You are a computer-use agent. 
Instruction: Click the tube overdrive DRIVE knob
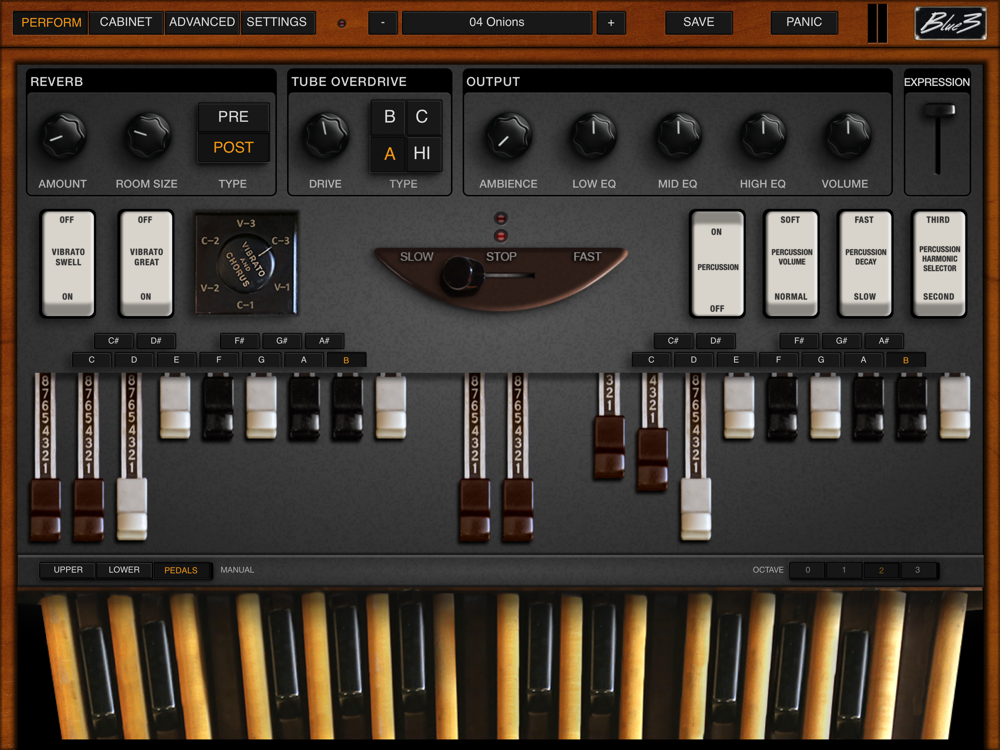pos(326,136)
